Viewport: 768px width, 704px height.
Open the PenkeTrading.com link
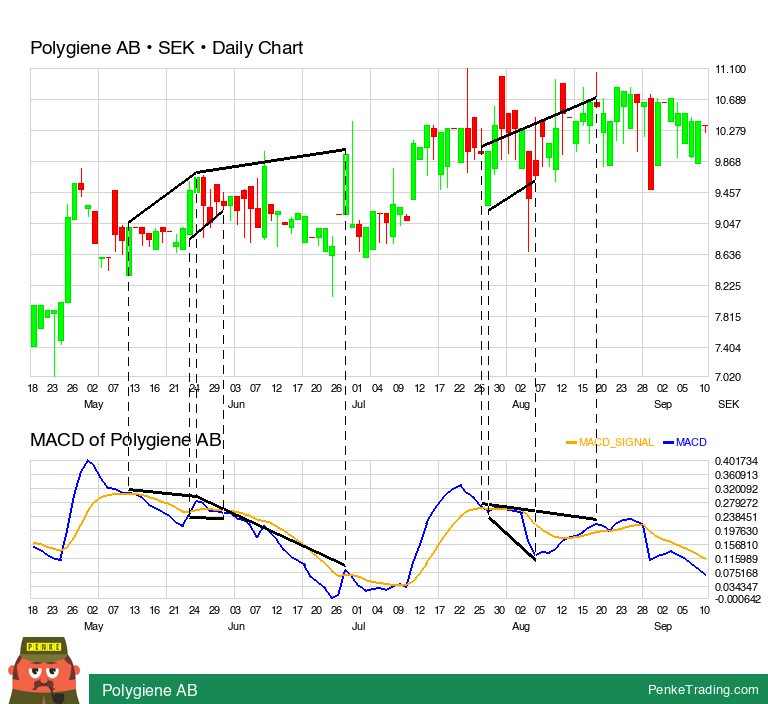[x=703, y=690]
